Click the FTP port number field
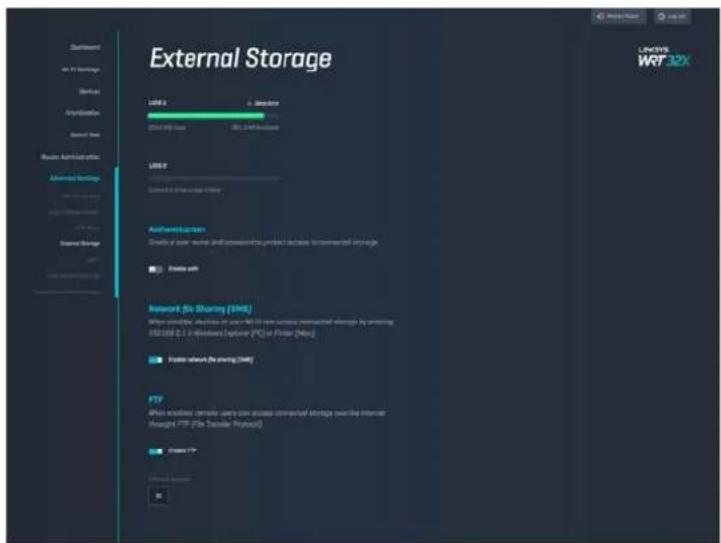 point(159,496)
